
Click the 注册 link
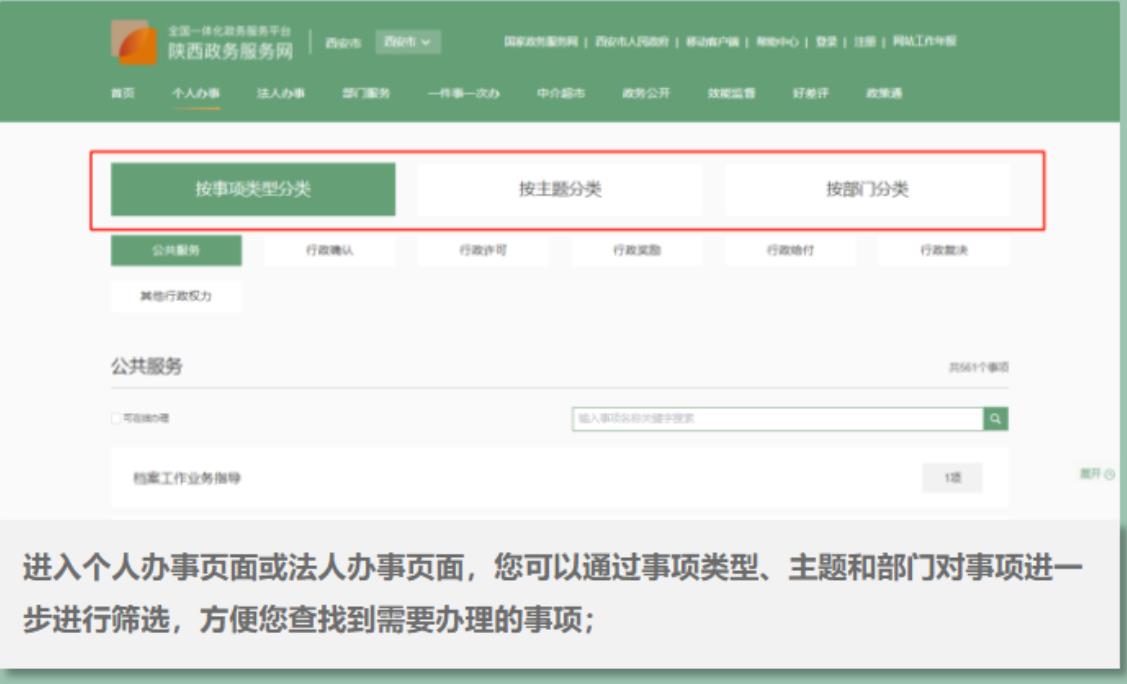click(x=865, y=42)
